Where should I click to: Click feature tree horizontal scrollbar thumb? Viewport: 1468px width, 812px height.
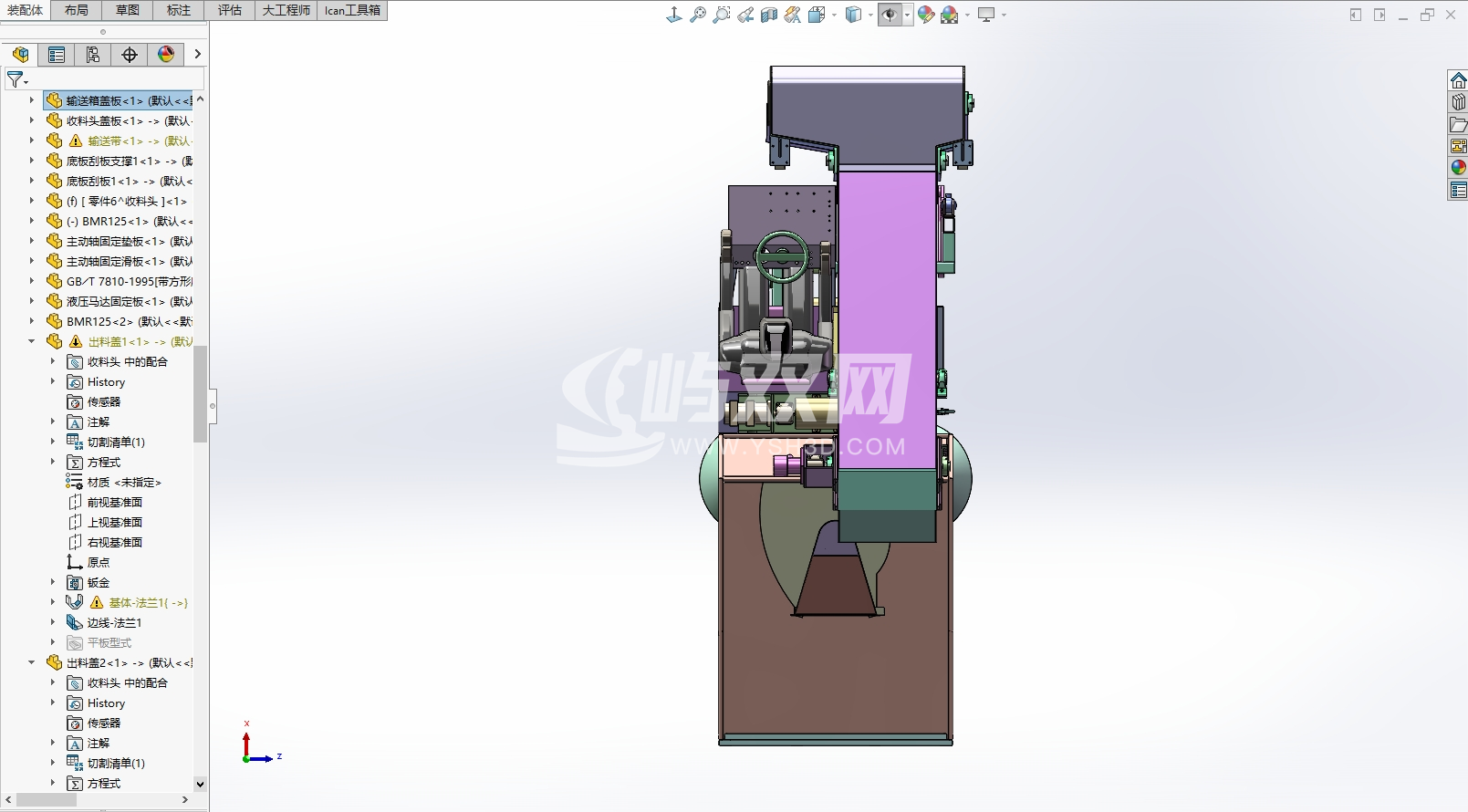(x=47, y=799)
